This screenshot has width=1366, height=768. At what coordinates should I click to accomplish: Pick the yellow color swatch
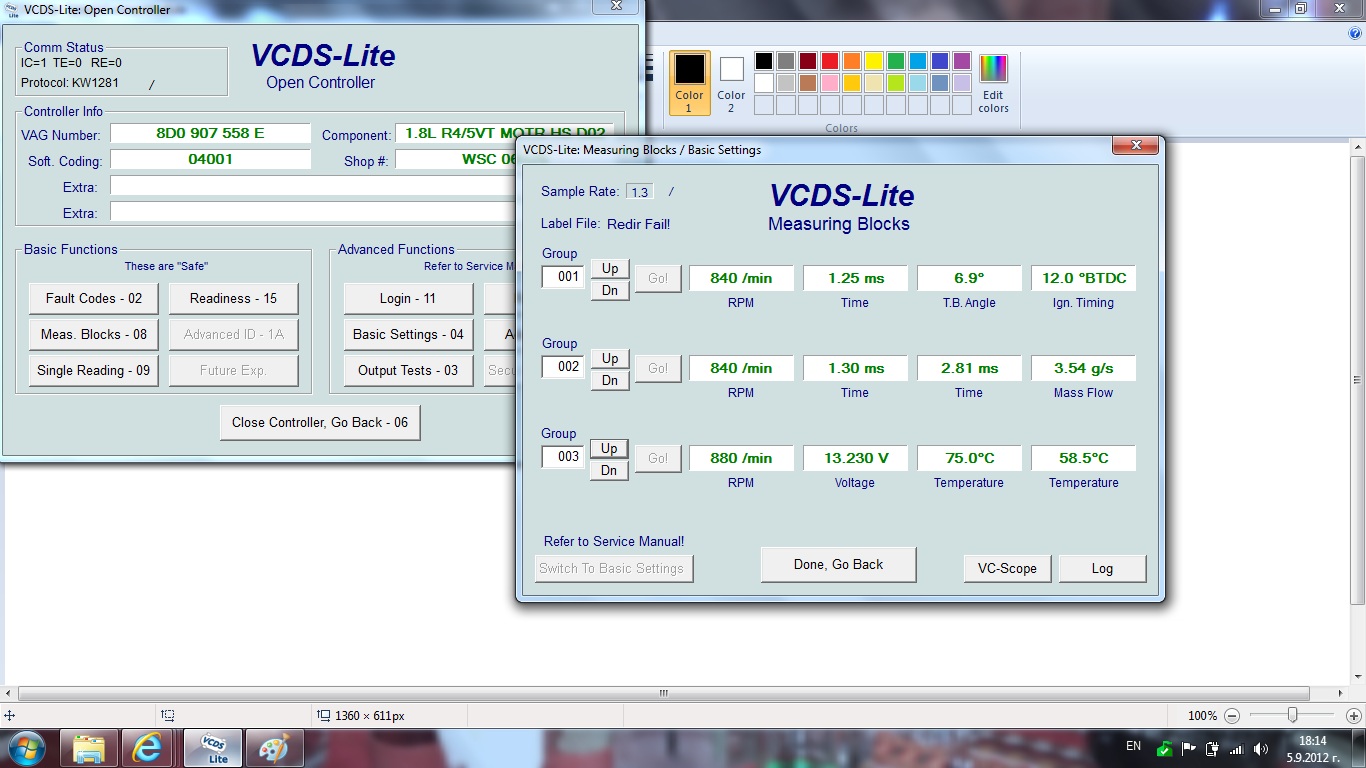(874, 61)
